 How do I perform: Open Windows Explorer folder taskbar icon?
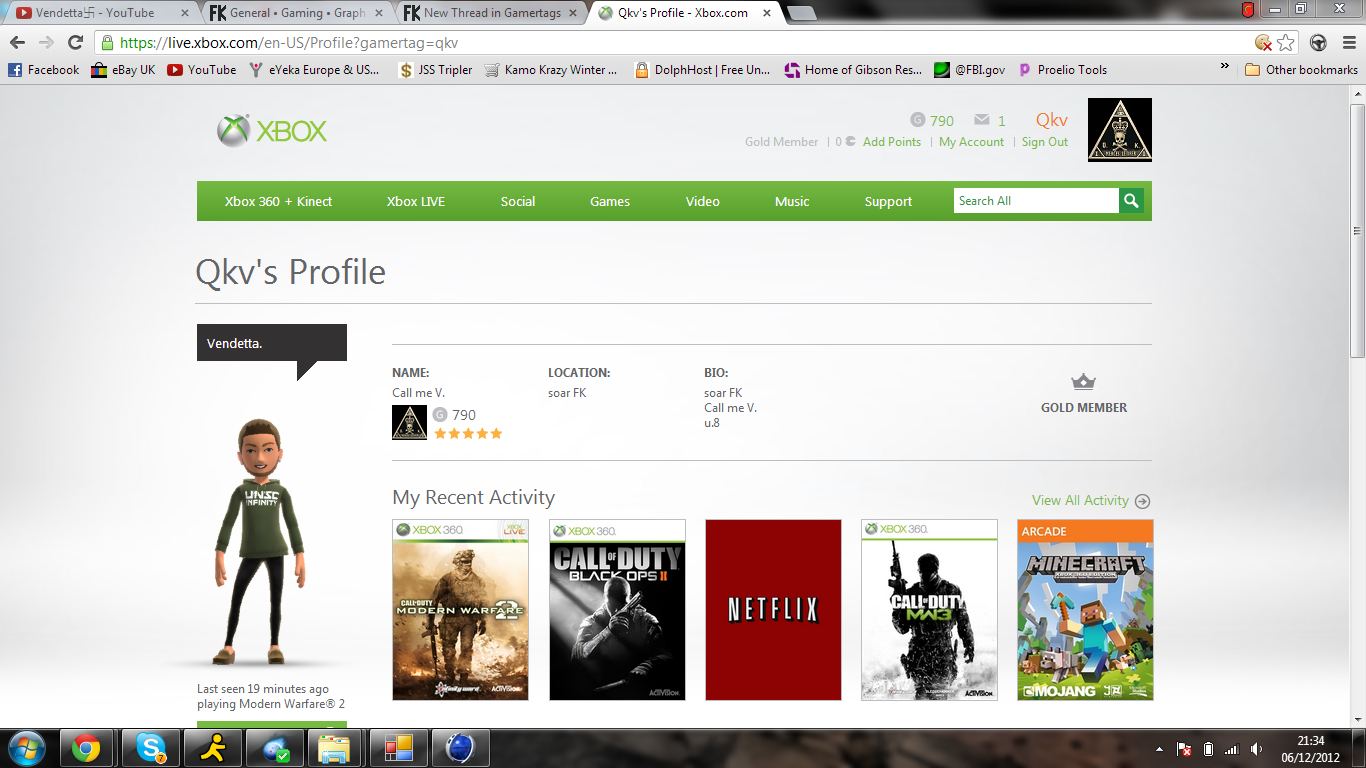click(x=334, y=748)
